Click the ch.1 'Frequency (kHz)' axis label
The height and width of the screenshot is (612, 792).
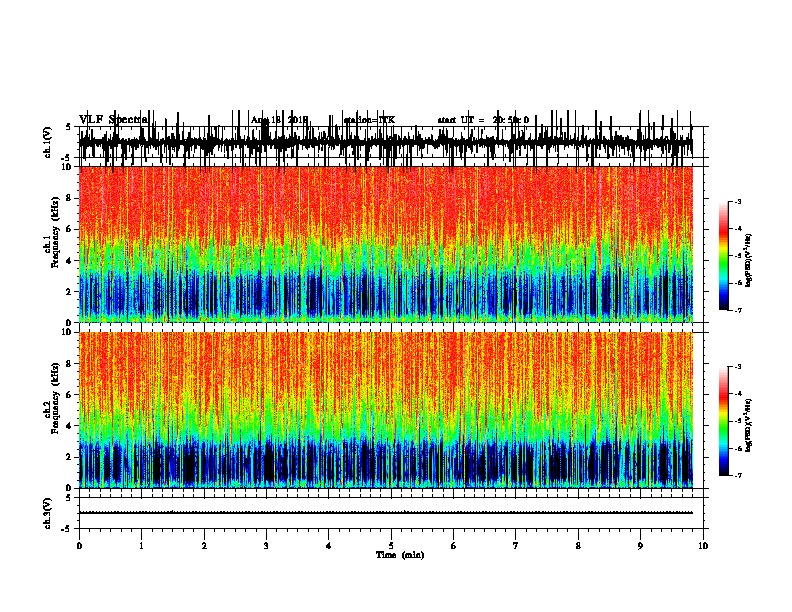(x=55, y=232)
